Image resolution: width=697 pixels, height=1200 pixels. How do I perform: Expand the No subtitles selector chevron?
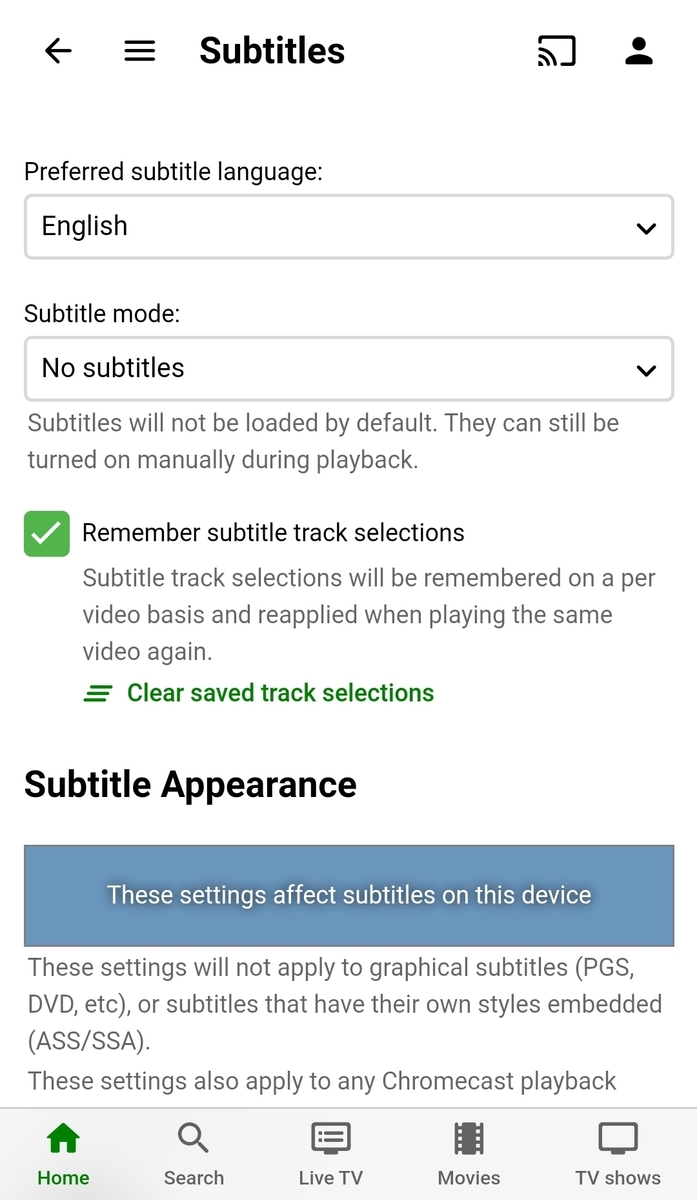pos(646,369)
